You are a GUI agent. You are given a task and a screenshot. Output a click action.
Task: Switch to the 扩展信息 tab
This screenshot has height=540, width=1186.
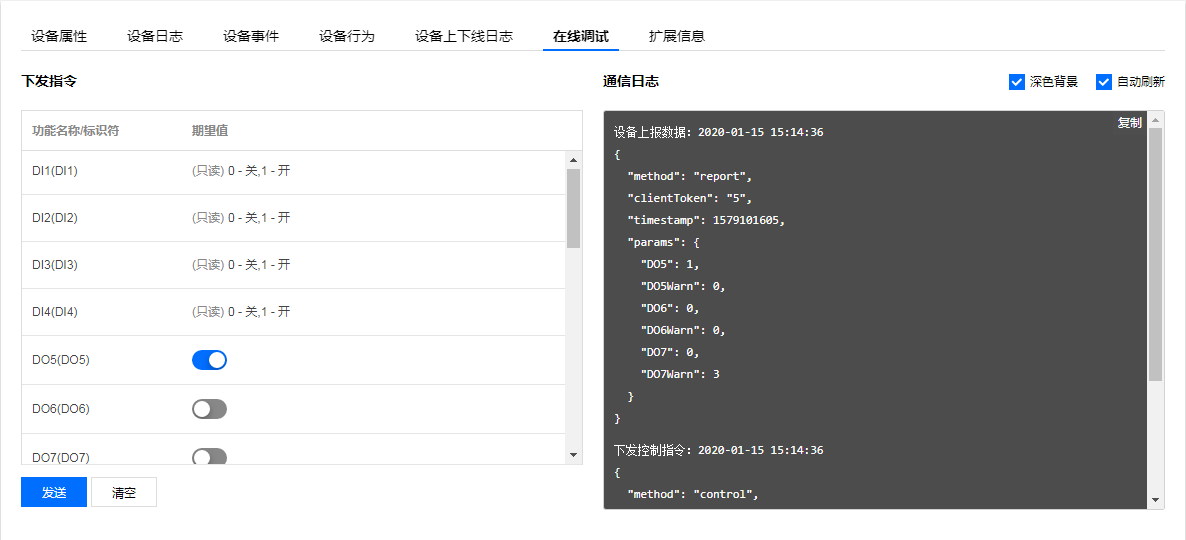click(x=677, y=36)
